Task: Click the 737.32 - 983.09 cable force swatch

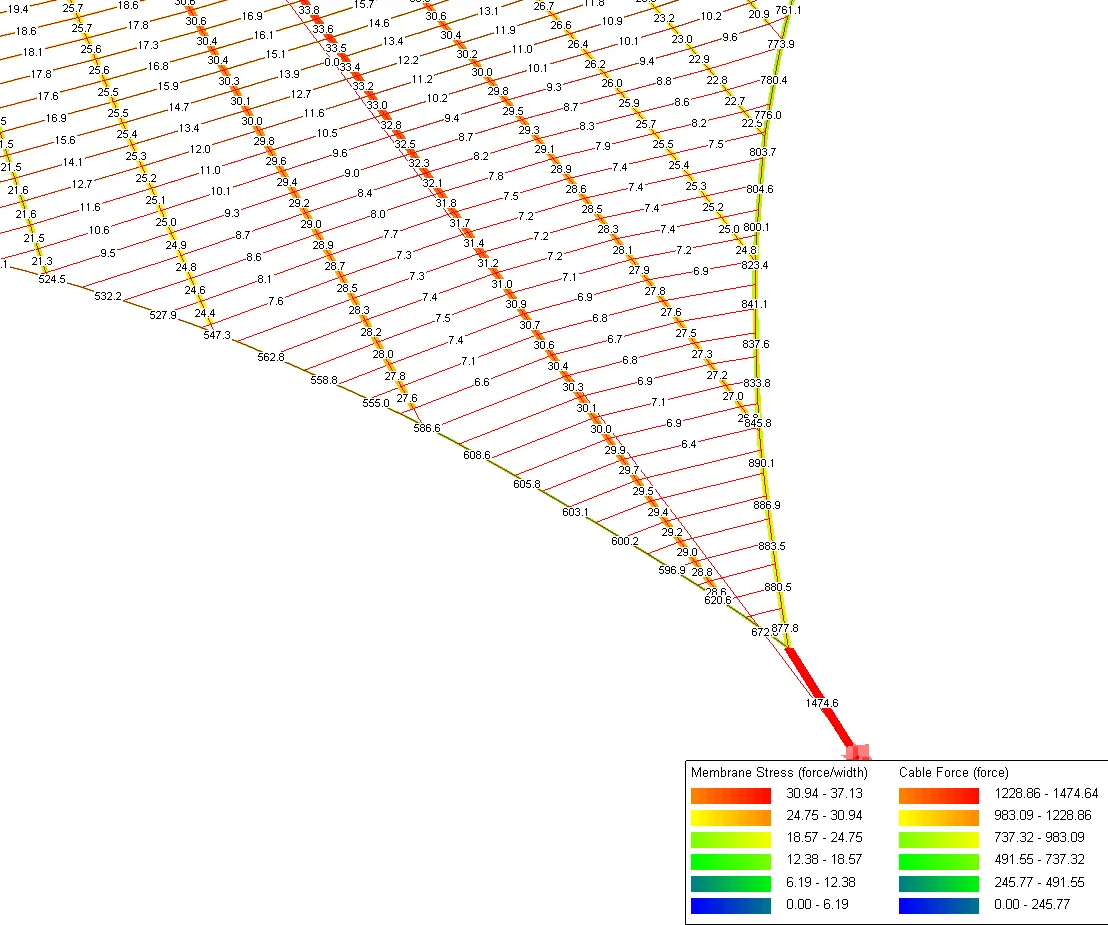Action: click(x=939, y=839)
